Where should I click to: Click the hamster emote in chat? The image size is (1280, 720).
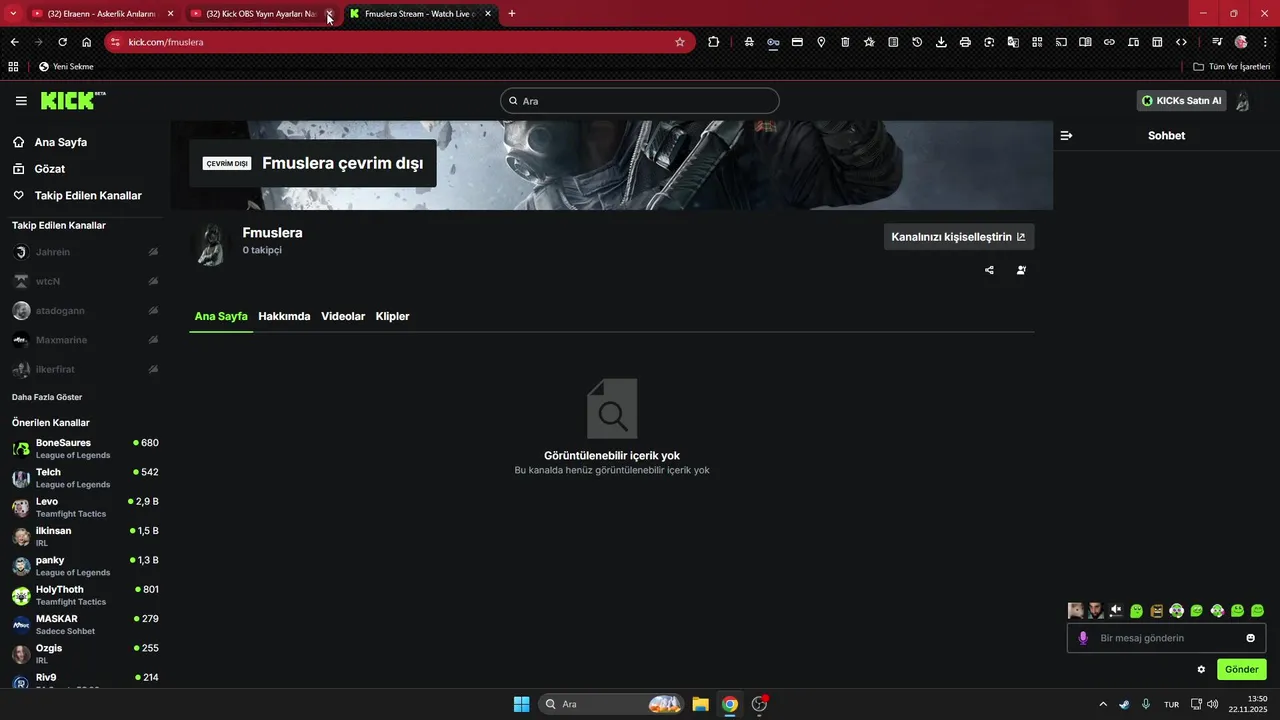click(x=1076, y=610)
